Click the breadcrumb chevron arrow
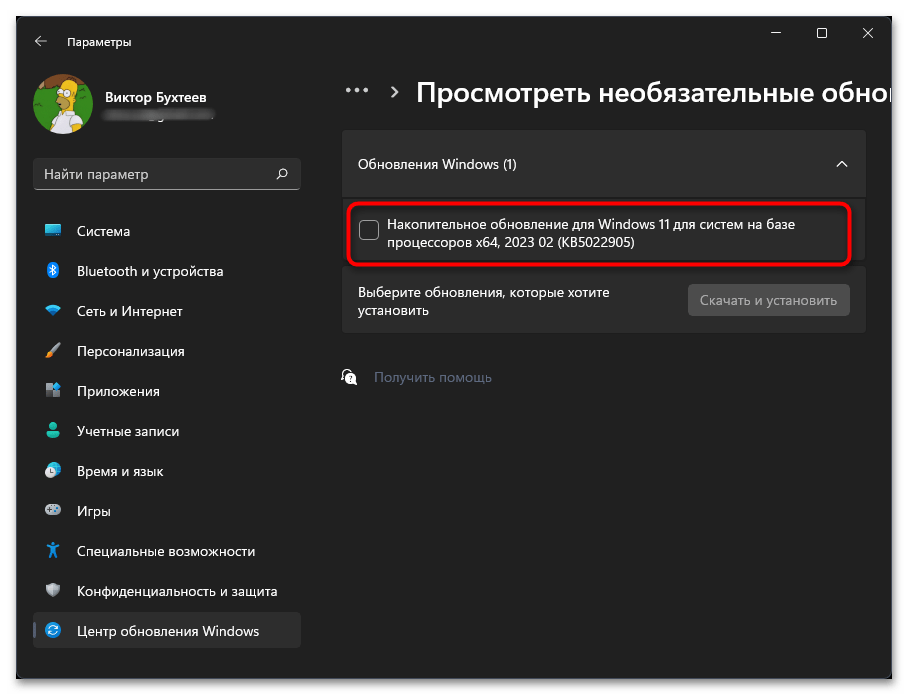Viewport: 908px width, 695px height. coord(394,92)
